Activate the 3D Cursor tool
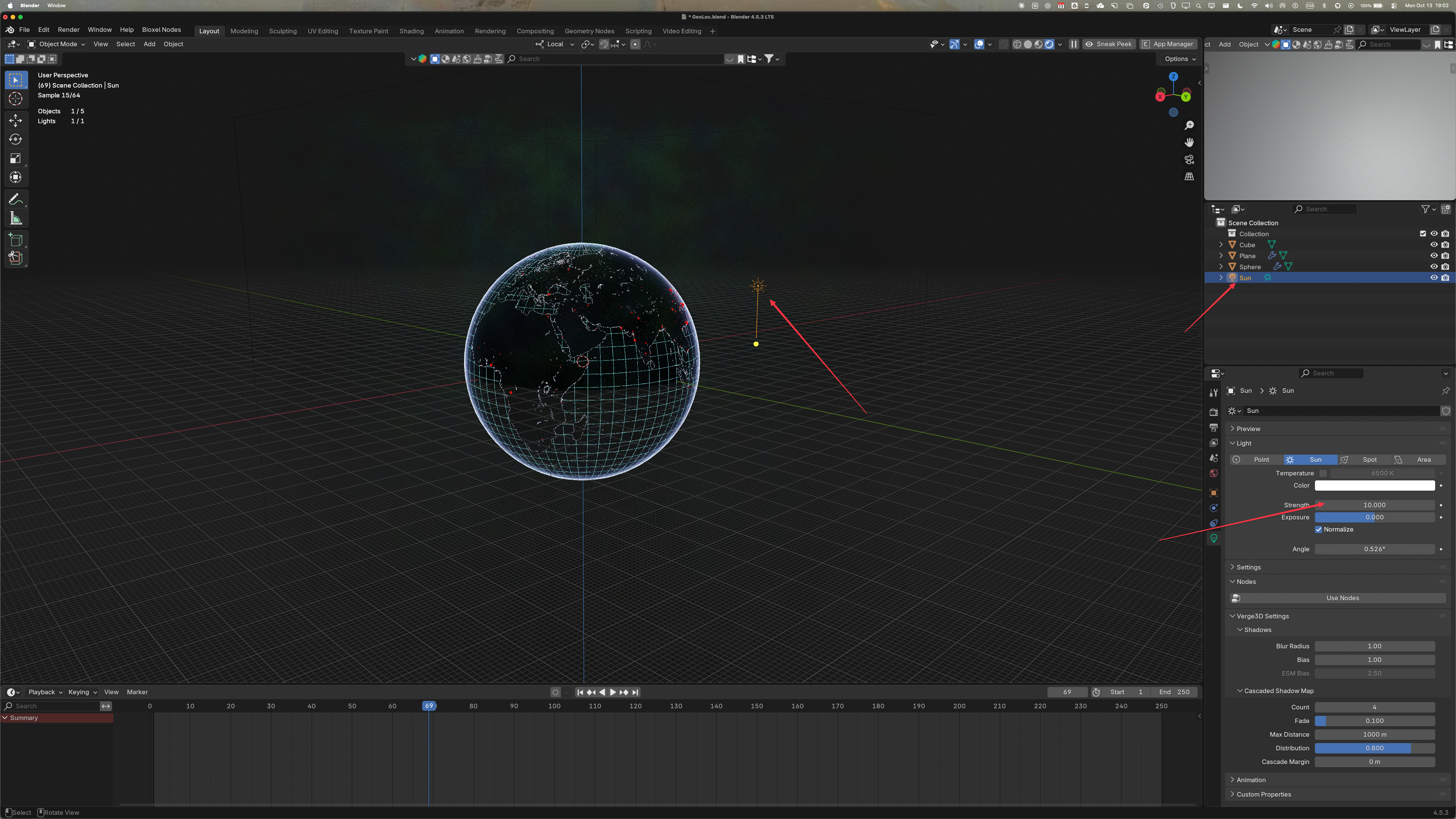Viewport: 1456px width, 819px height. tap(16, 99)
